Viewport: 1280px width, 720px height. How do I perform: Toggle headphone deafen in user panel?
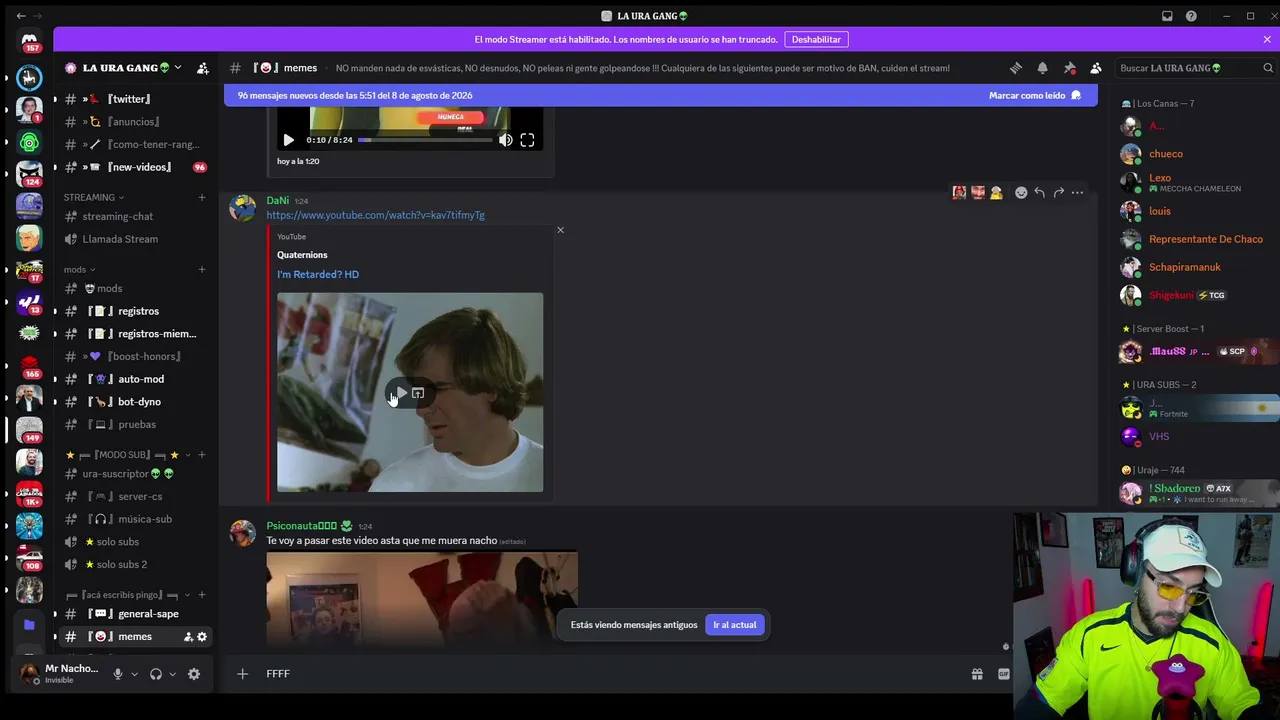coord(155,674)
